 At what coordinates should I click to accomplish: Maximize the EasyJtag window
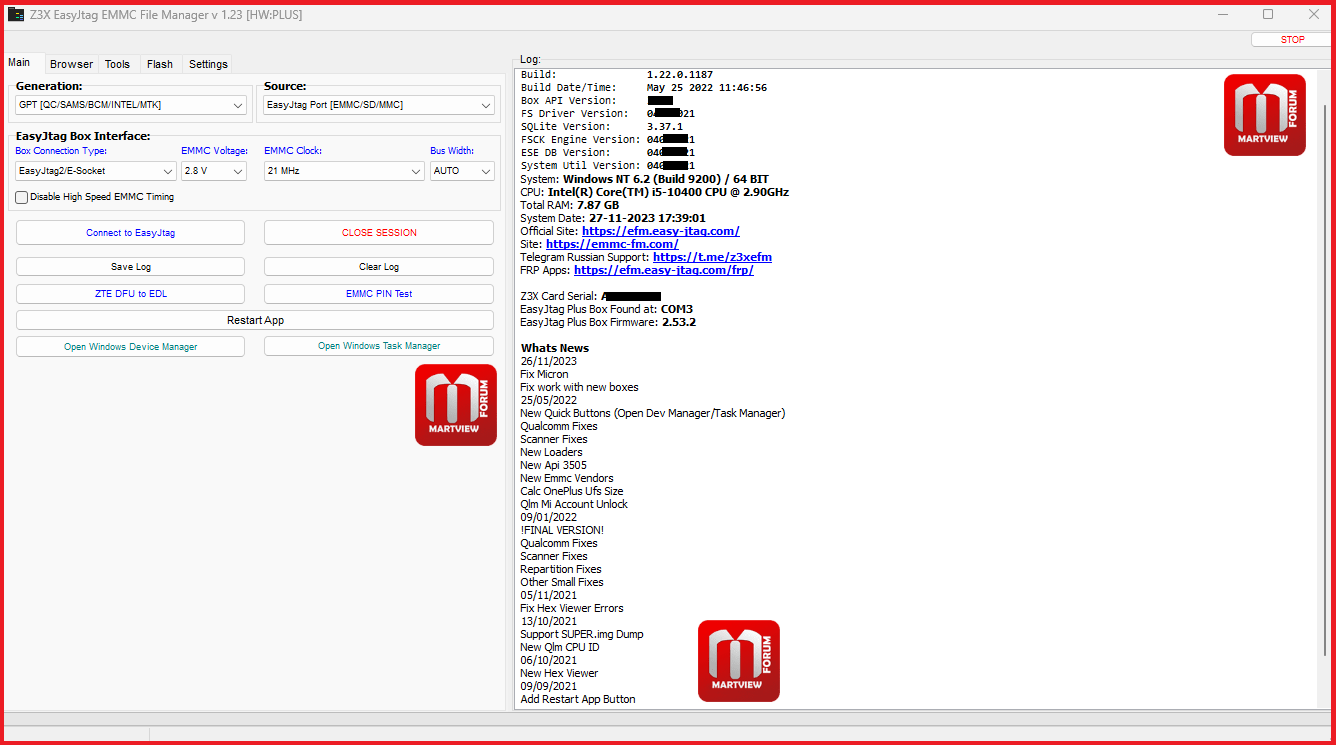(1268, 14)
